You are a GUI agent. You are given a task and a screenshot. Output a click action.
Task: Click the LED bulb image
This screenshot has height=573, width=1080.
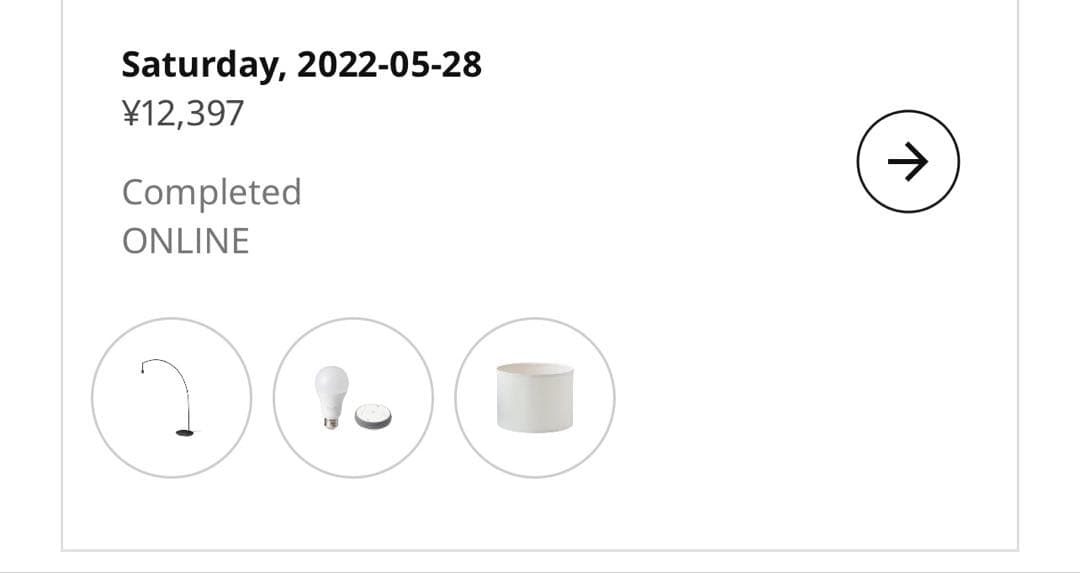coord(331,388)
